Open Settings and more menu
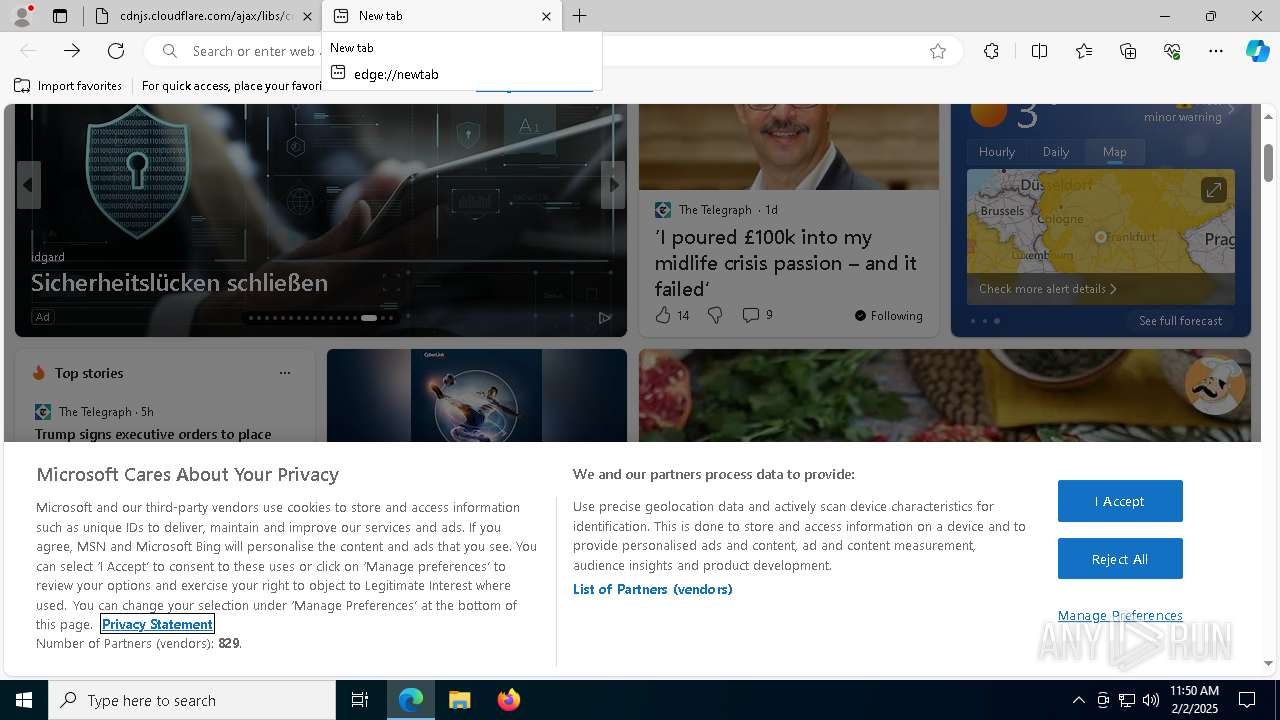This screenshot has height=720, width=1280. tap(1216, 51)
